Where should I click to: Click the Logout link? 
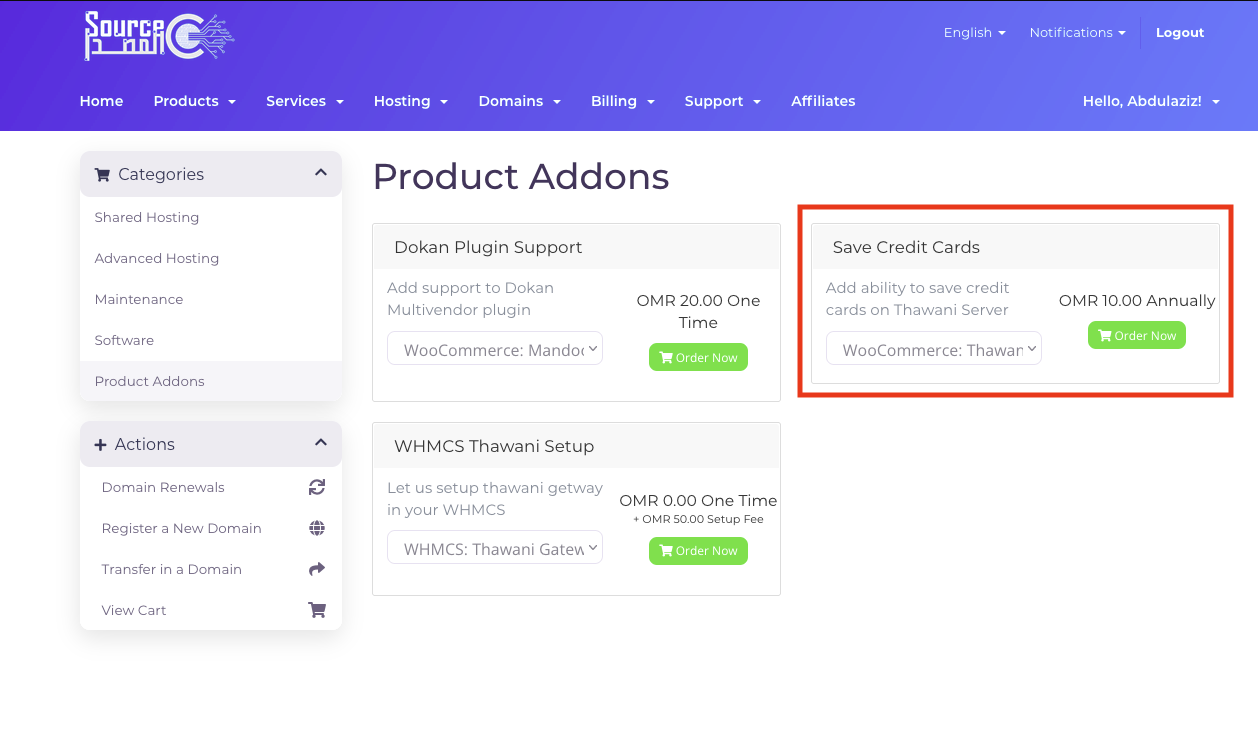pos(1180,32)
